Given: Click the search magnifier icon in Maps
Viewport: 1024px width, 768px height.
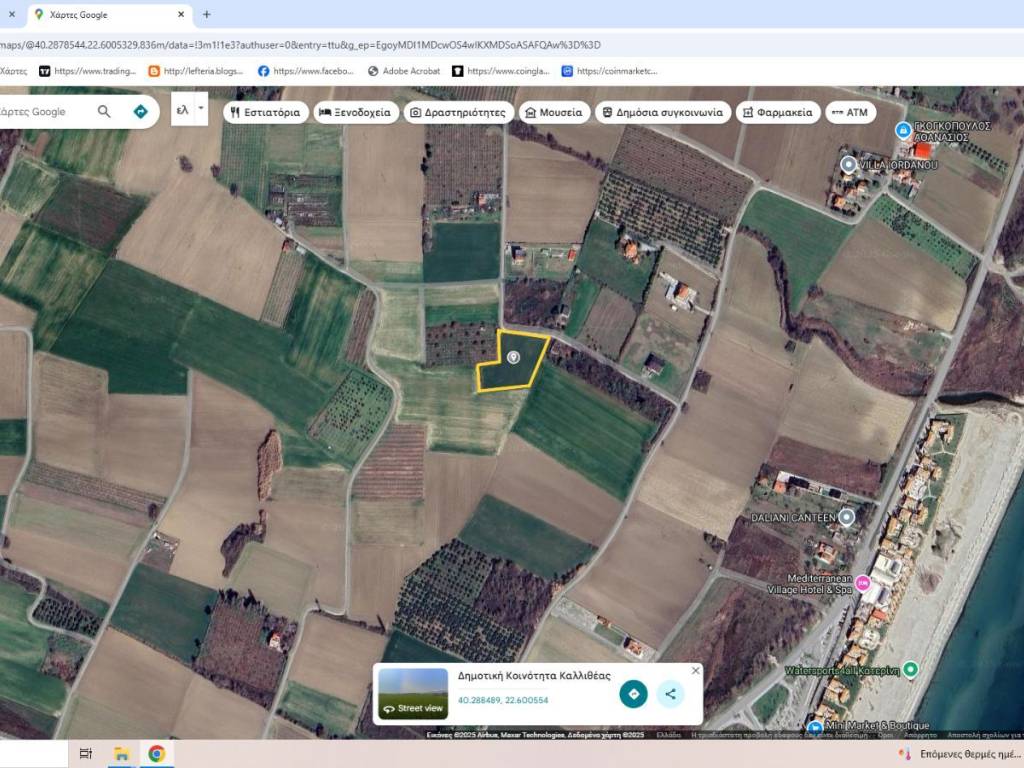Looking at the screenshot, I should (104, 112).
